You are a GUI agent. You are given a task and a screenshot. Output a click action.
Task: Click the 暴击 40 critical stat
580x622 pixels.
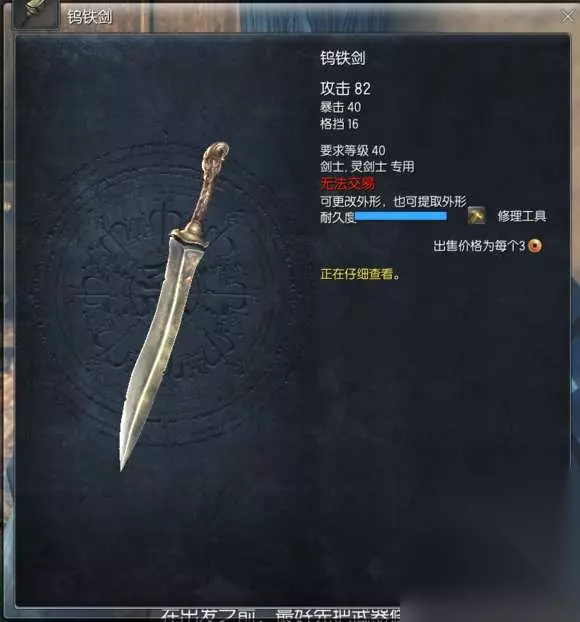point(340,107)
